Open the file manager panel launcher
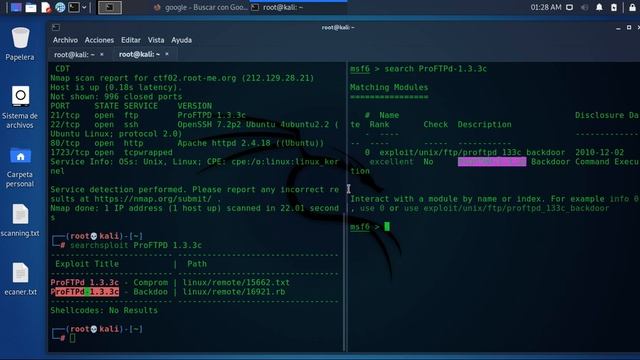Viewport: 640px width, 360px height. tap(31, 7)
